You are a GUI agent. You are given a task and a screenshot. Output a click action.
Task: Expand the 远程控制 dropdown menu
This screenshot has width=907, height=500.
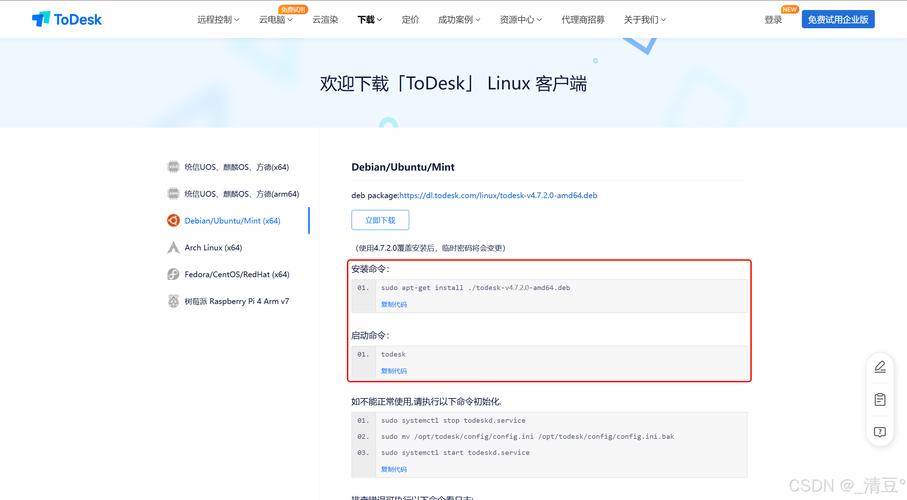pyautogui.click(x=218, y=20)
